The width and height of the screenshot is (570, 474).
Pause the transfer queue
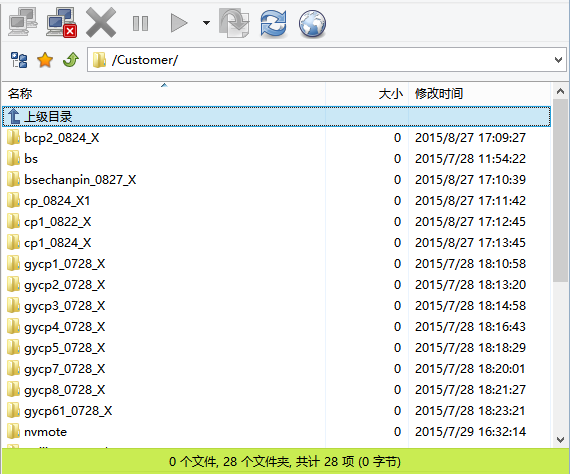pyautogui.click(x=140, y=24)
